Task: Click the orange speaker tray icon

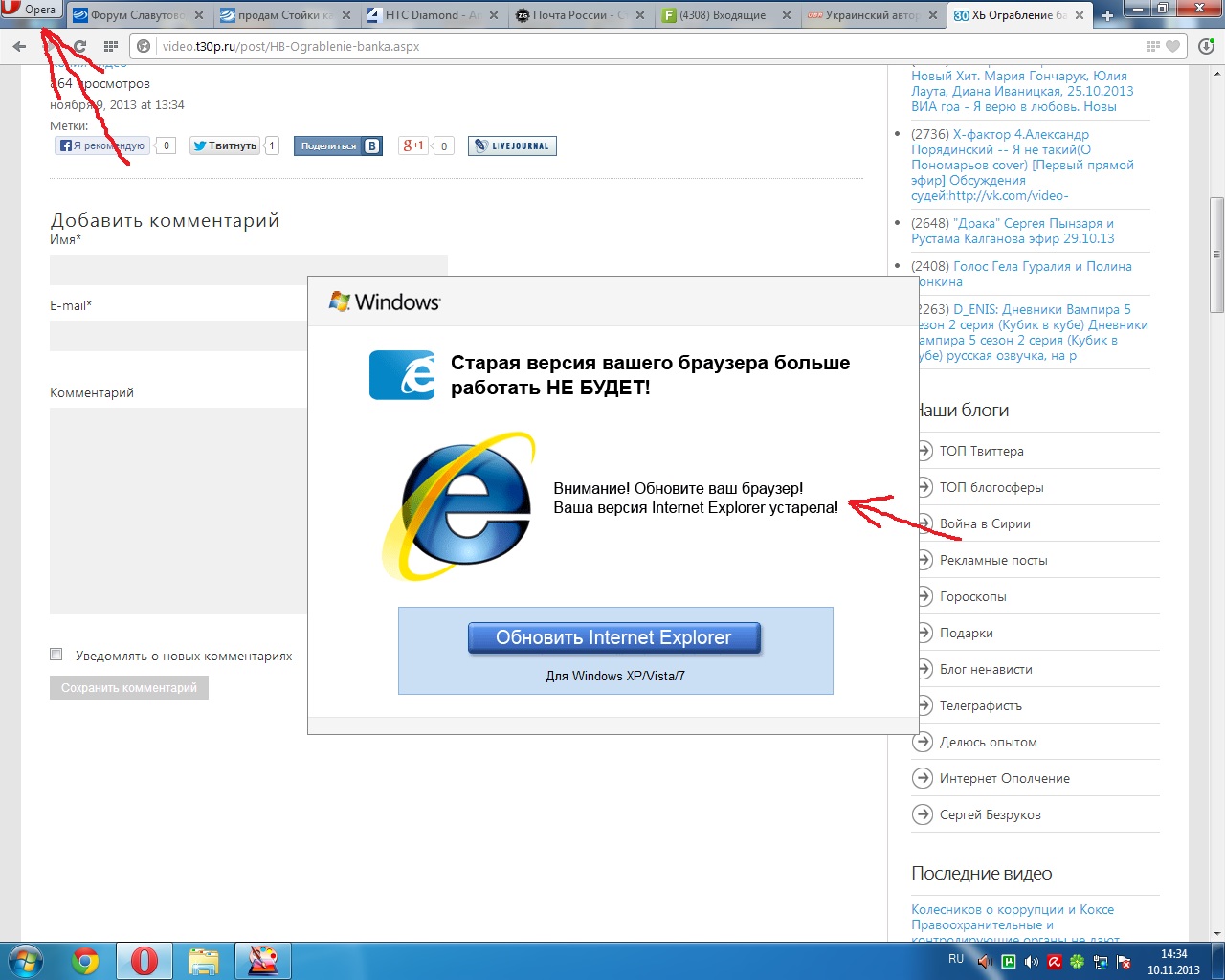Action: click(985, 962)
